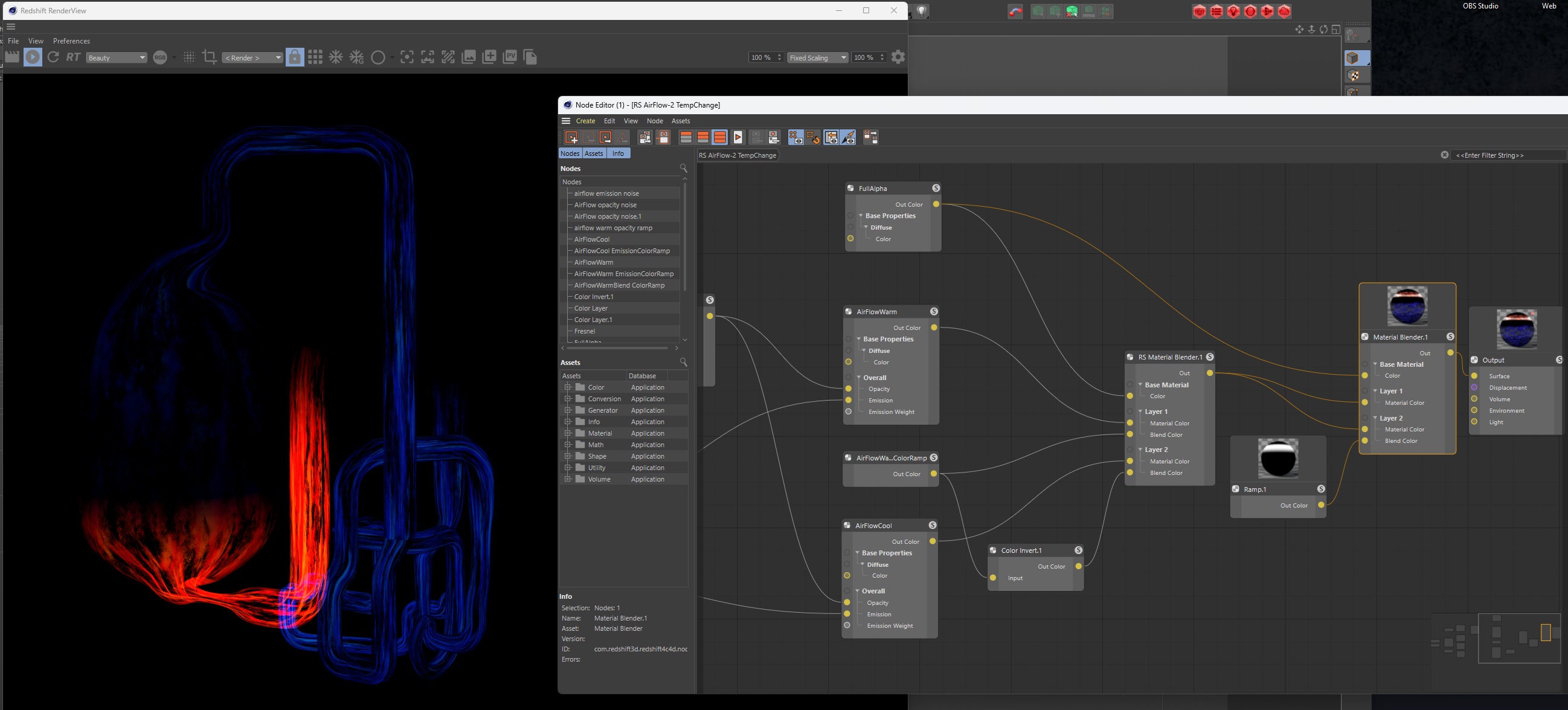The image size is (1568, 710).
Task: Click the RS AirFlow-2 TempChange breadcrumb
Action: (x=737, y=155)
